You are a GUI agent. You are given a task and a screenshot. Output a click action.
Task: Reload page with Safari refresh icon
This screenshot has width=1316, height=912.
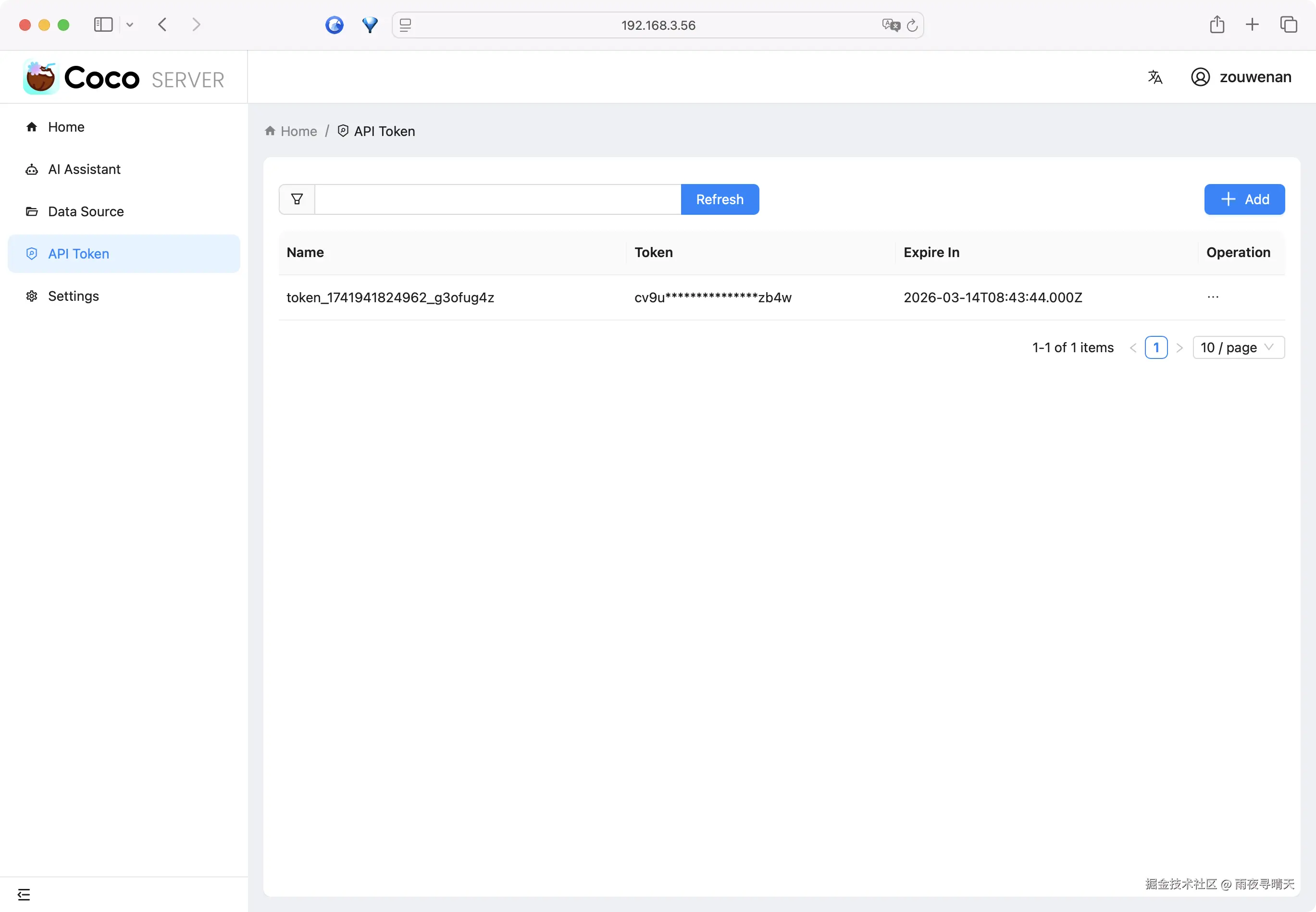pyautogui.click(x=913, y=25)
